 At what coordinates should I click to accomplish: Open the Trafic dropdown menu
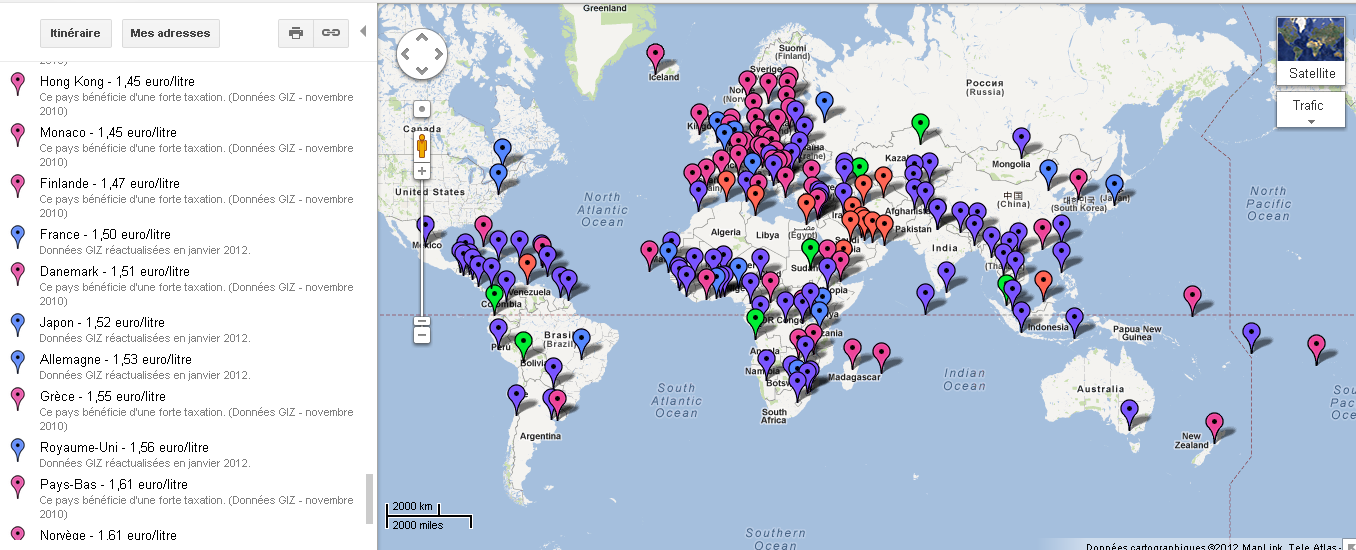1310,110
